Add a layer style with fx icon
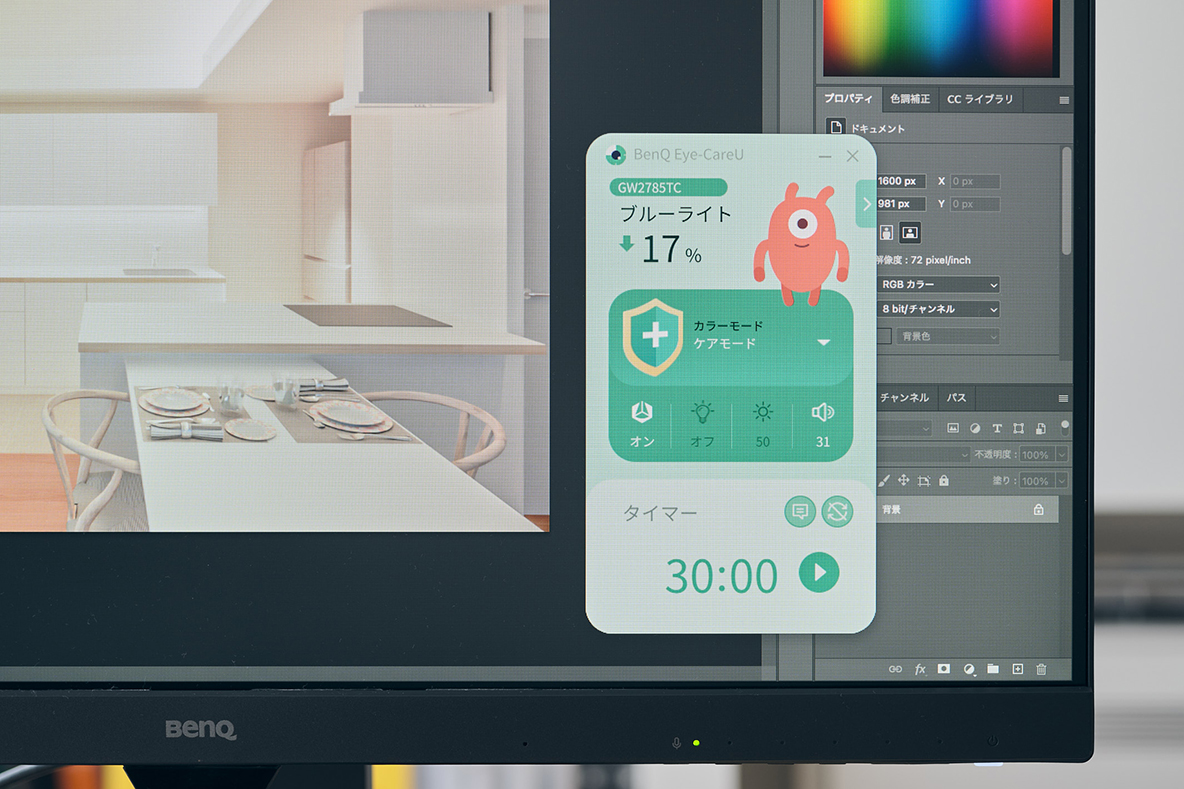 [x=920, y=669]
